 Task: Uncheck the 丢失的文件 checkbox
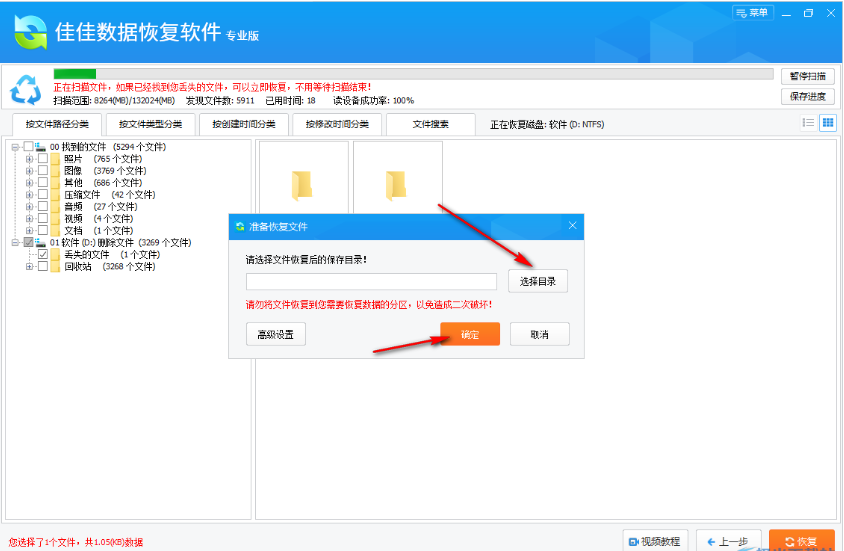click(x=43, y=255)
